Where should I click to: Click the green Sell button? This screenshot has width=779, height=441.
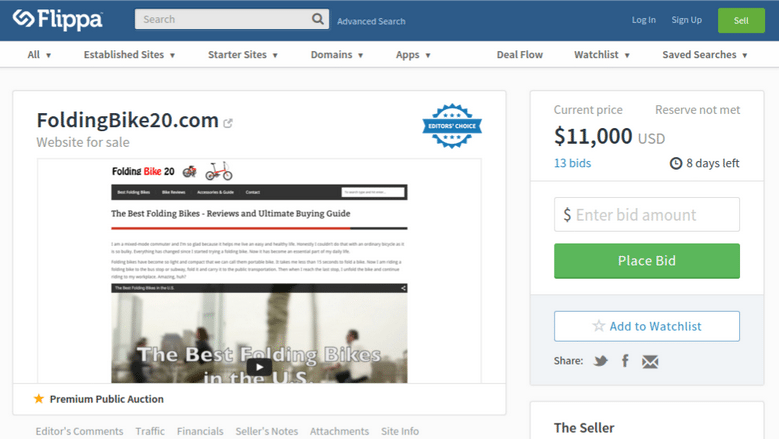coord(741,20)
